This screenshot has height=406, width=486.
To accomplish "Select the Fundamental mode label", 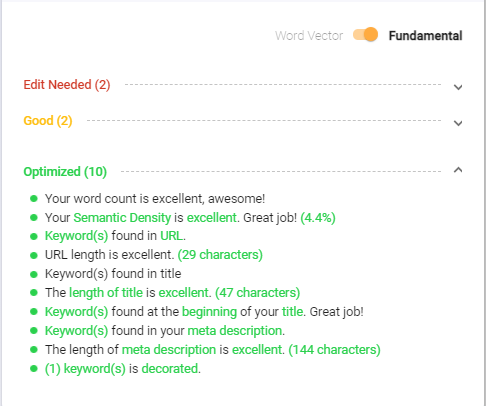I will click(425, 36).
